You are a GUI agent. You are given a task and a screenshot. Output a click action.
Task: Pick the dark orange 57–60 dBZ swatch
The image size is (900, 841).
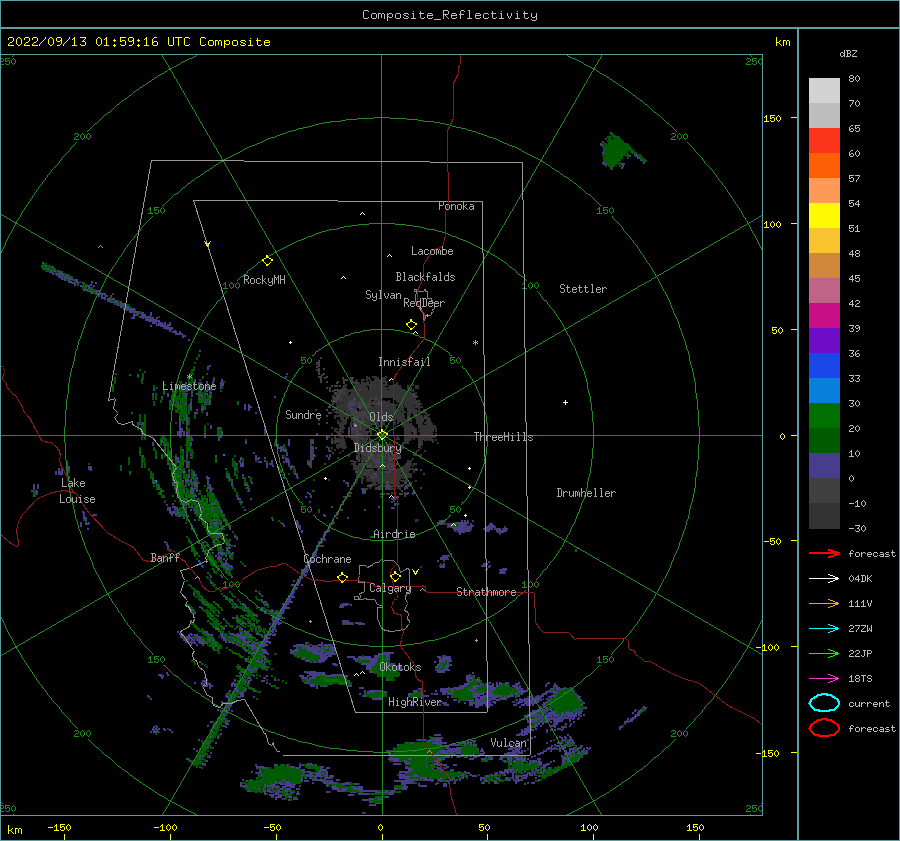pyautogui.click(x=824, y=165)
